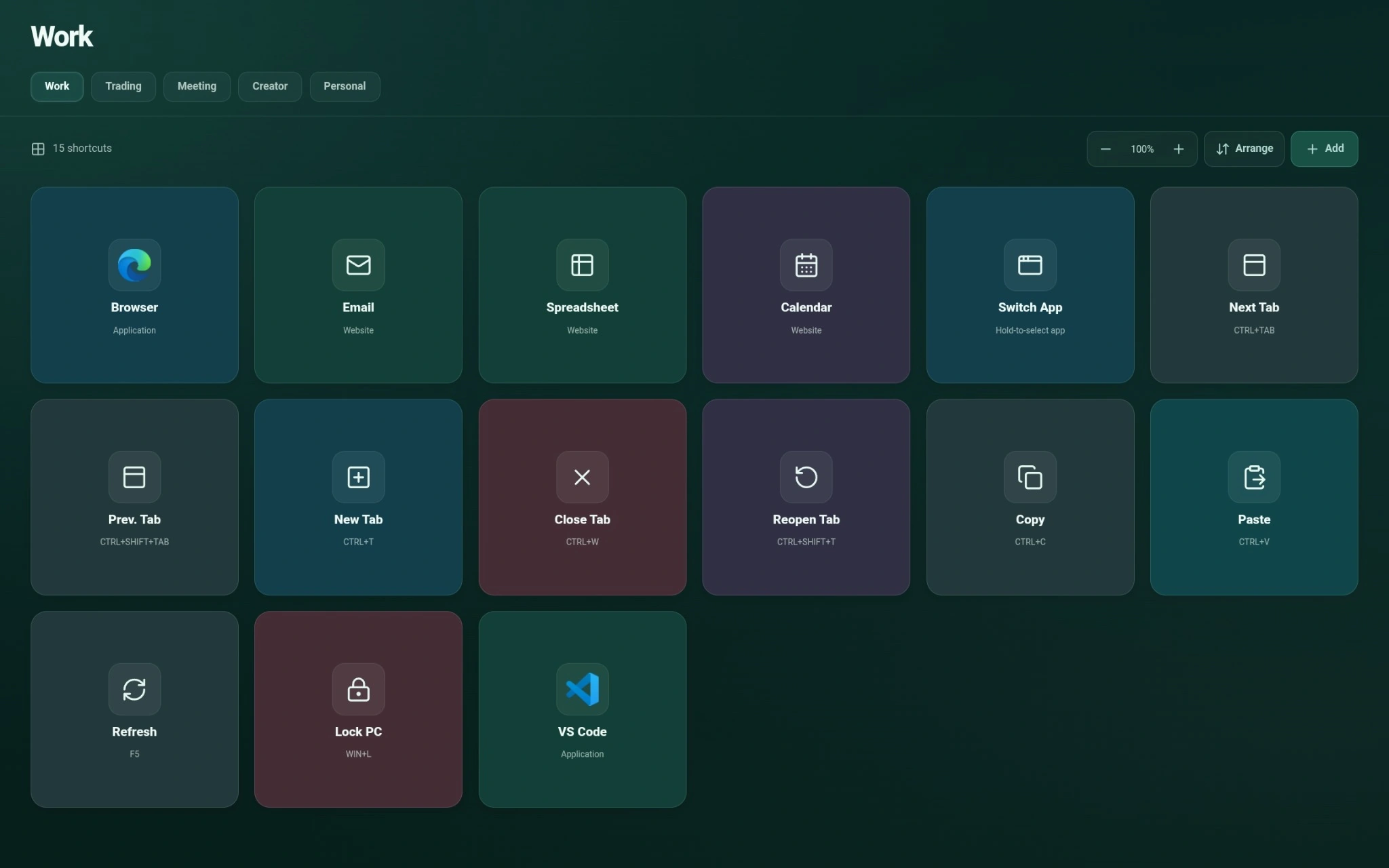Click the Copy duplicate icon
Screen dimensions: 1389x868
pyautogui.click(x=1030, y=477)
